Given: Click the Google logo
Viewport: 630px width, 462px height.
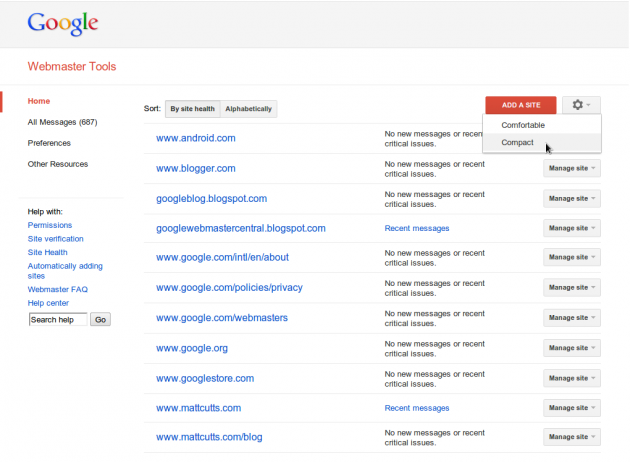Looking at the screenshot, I should 63,23.
